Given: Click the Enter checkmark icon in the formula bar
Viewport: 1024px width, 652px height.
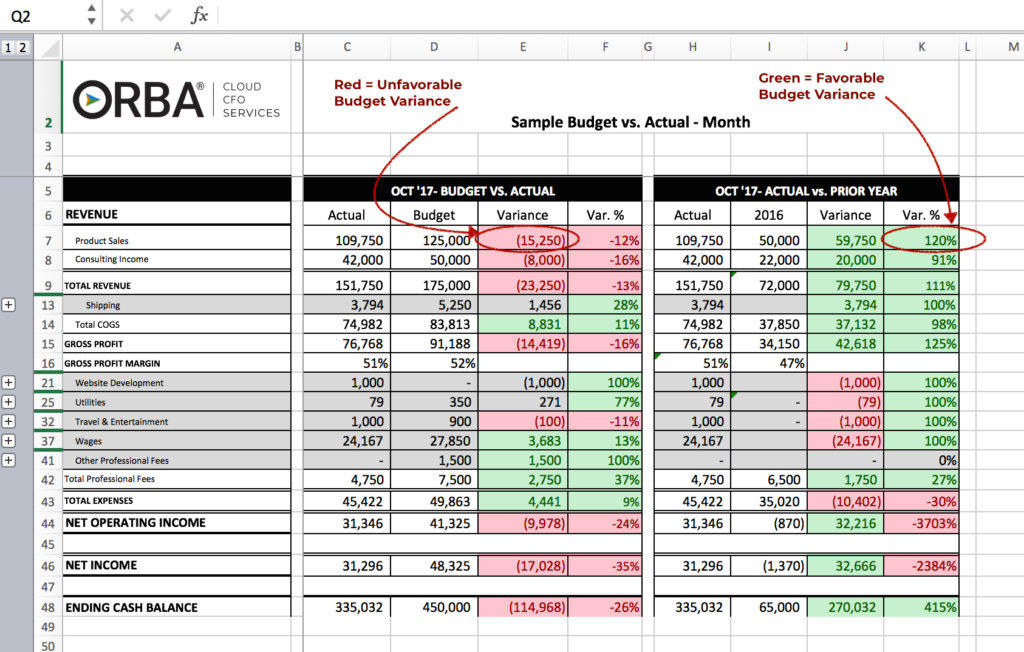Looking at the screenshot, I should [160, 15].
